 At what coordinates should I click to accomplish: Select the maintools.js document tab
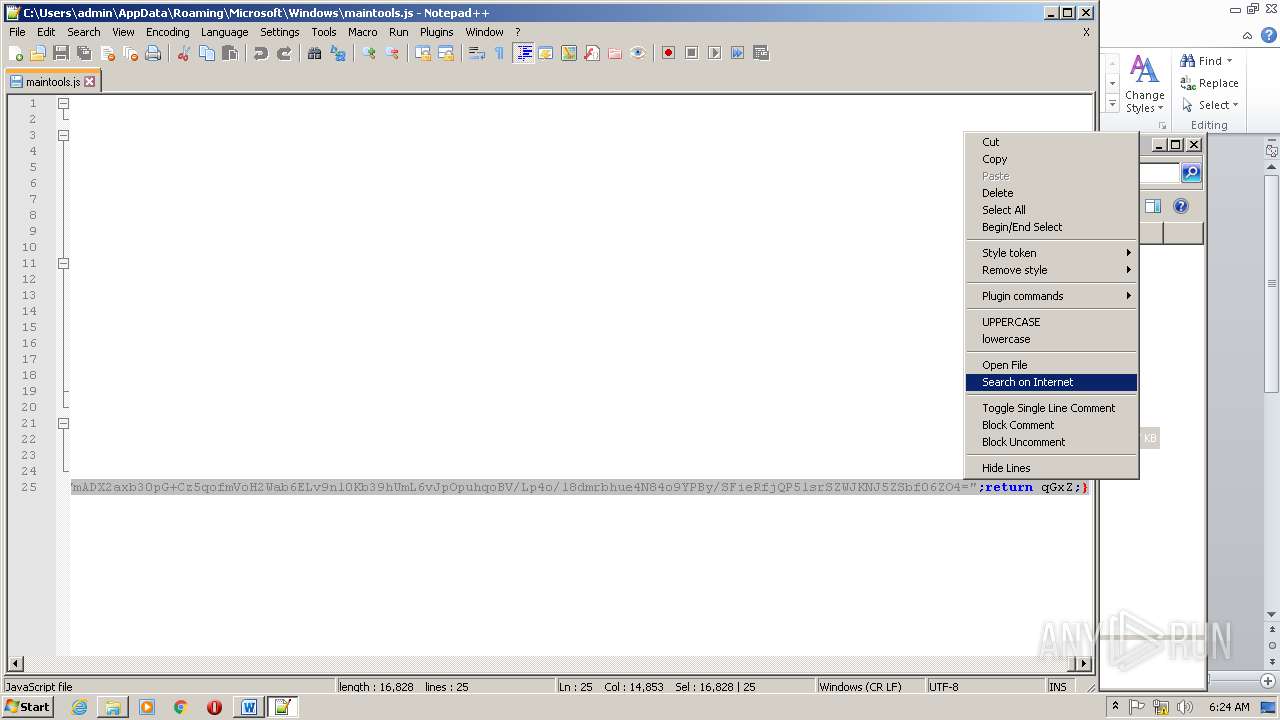(52, 82)
